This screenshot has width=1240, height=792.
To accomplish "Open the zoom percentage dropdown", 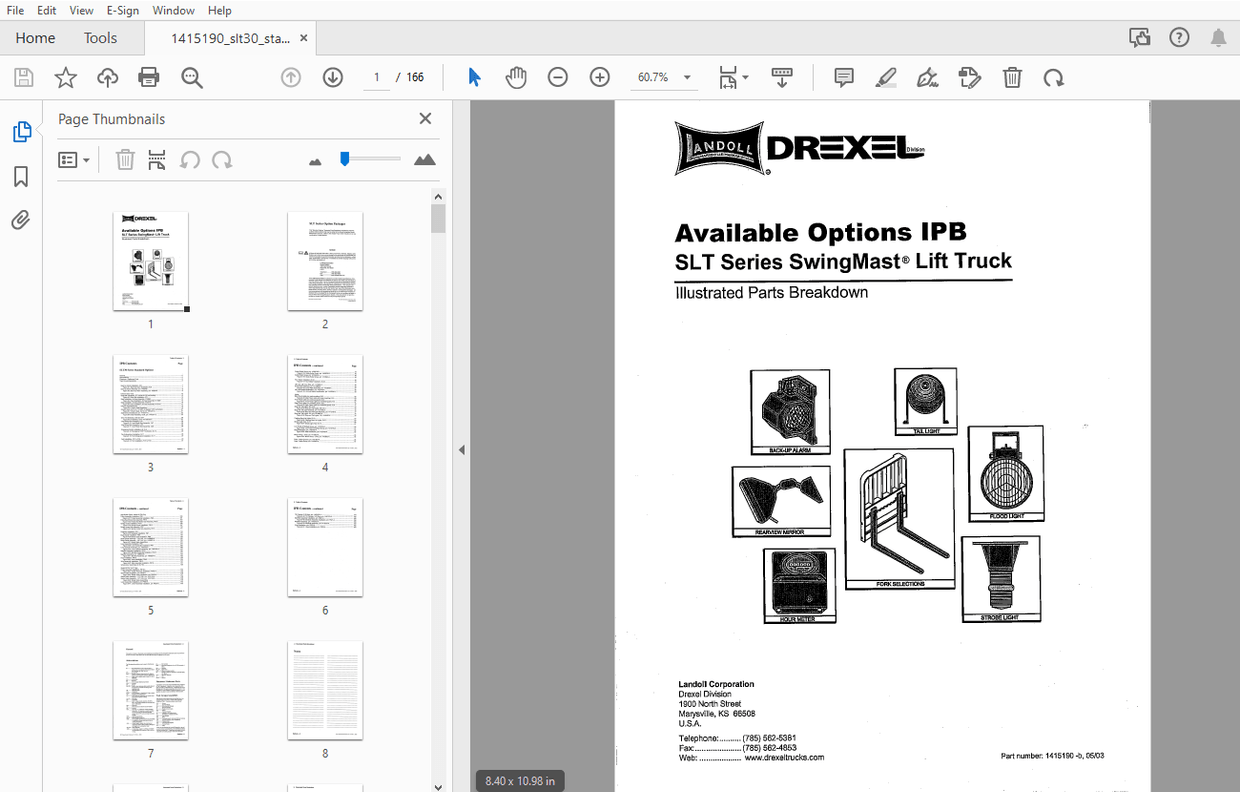I will click(686, 77).
